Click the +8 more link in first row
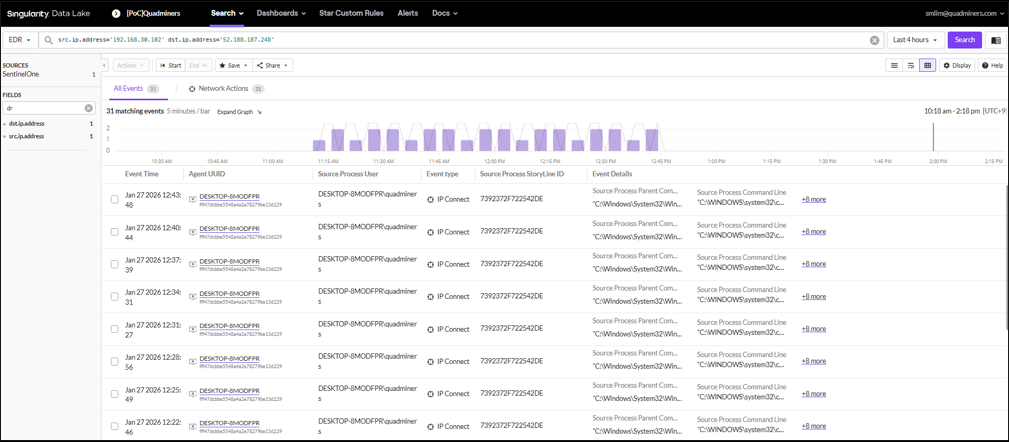This screenshot has width=1009, height=442. pyautogui.click(x=813, y=199)
